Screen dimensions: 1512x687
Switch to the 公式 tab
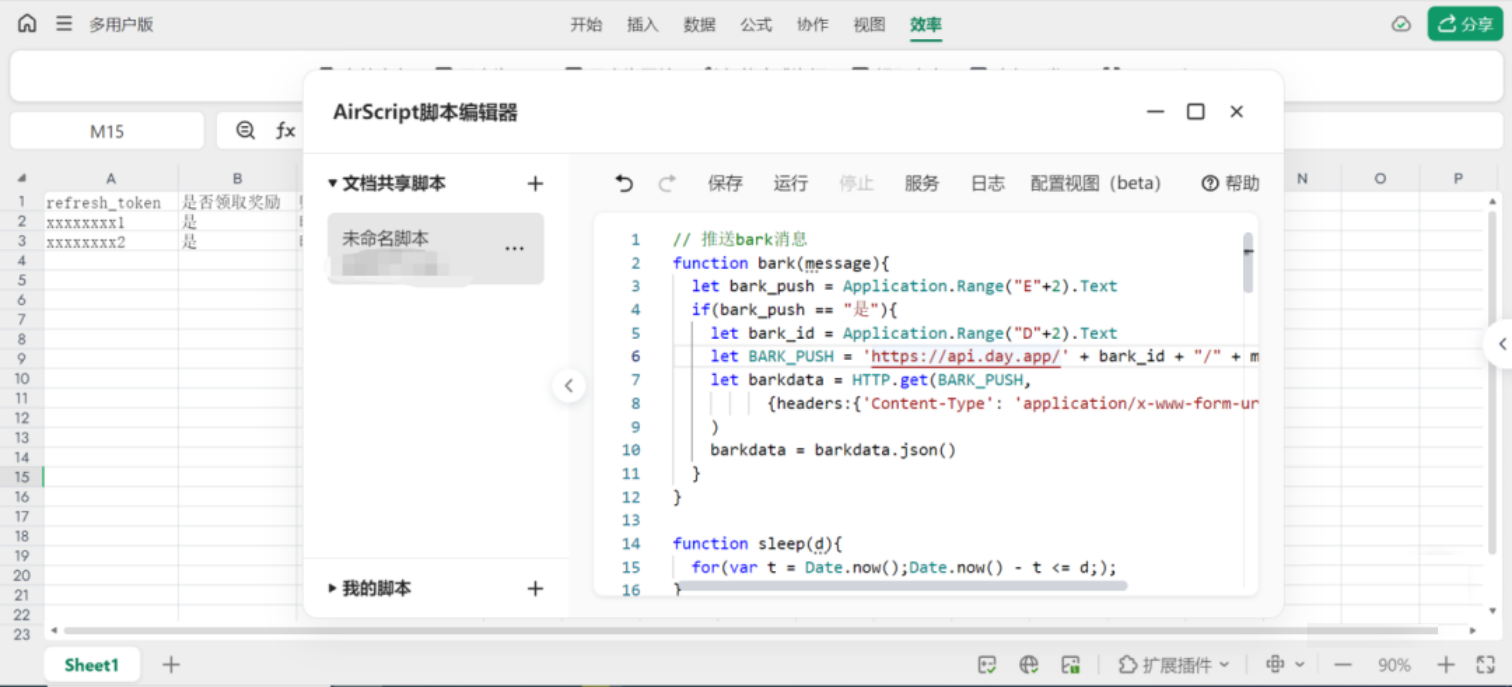pos(756,25)
